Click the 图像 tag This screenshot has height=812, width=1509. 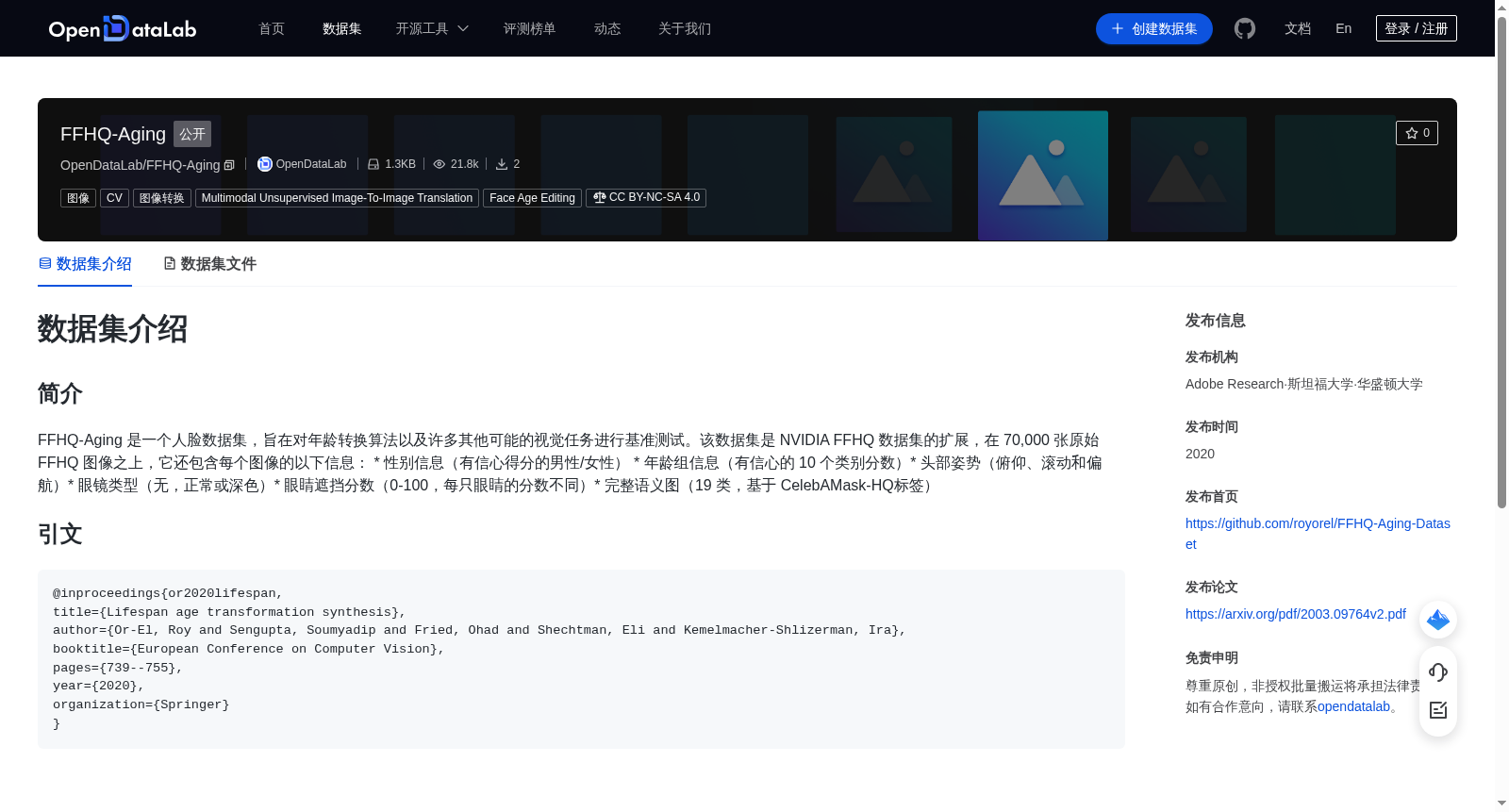tap(78, 198)
